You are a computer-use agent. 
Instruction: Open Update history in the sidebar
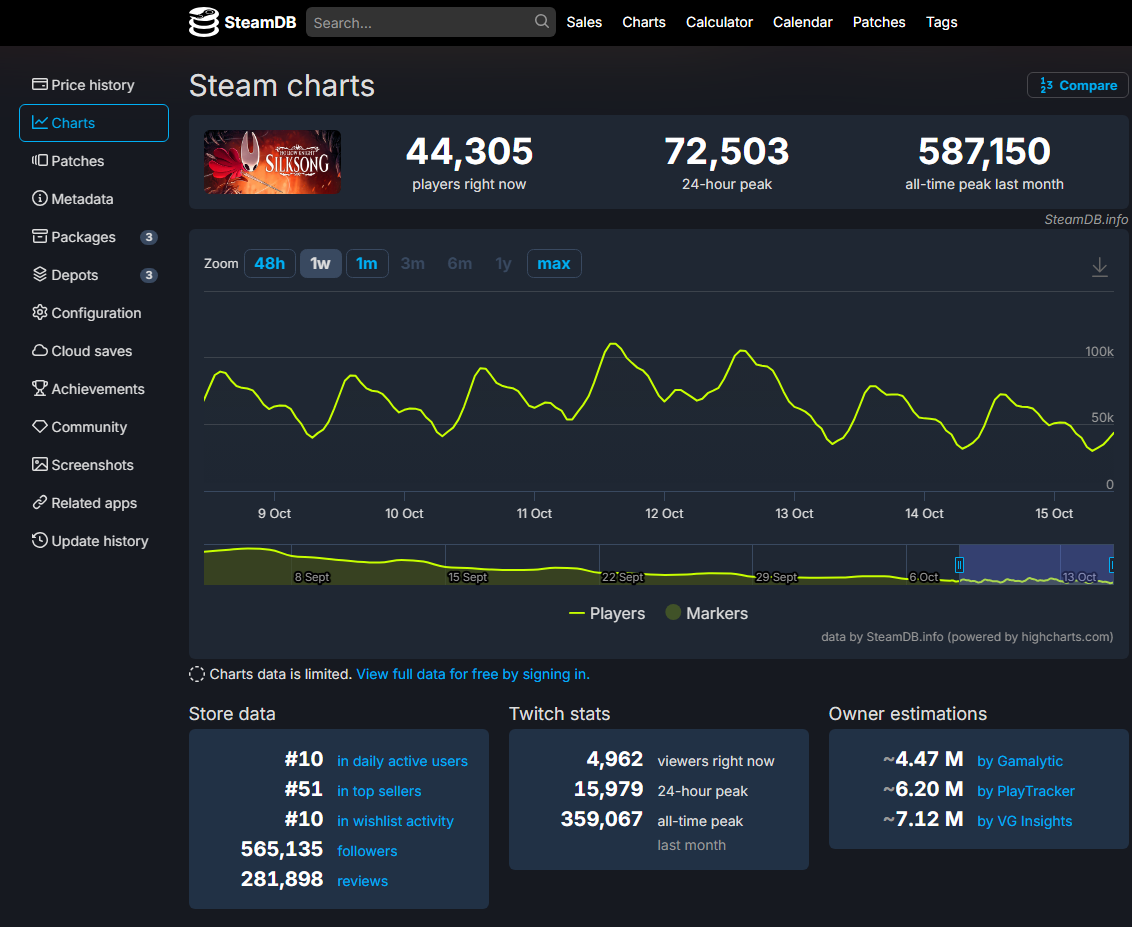tap(94, 541)
